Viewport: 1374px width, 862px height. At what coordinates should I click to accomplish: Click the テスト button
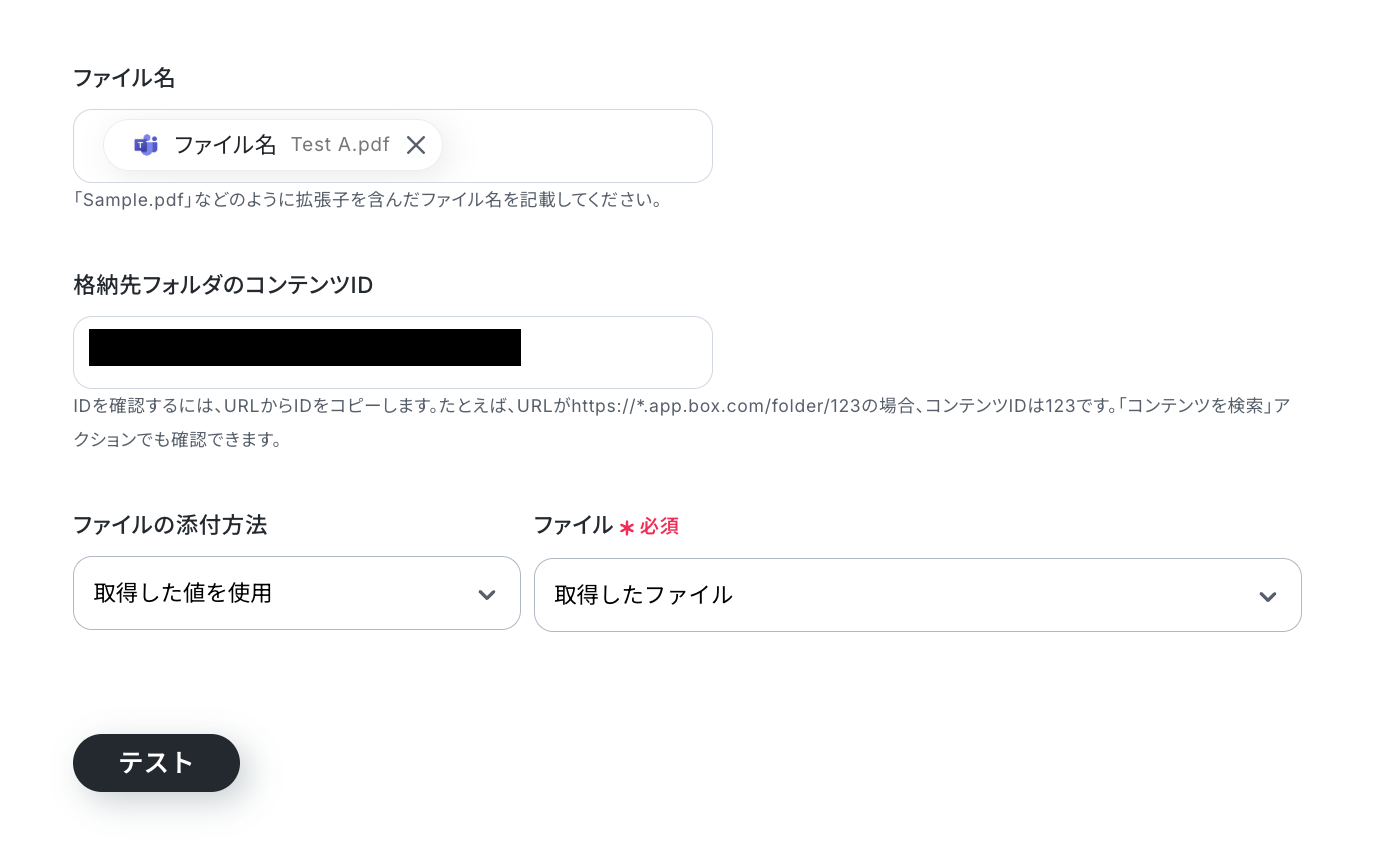click(x=156, y=763)
